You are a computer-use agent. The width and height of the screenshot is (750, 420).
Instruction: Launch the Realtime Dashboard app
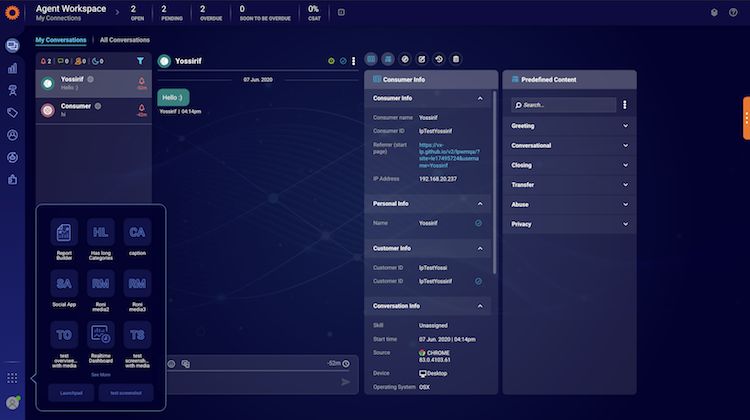point(100,336)
